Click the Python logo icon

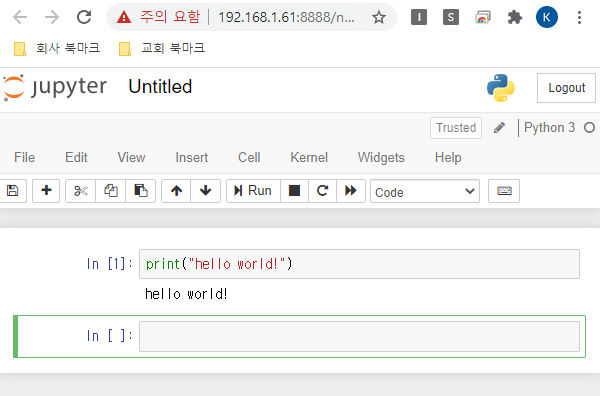click(x=501, y=88)
